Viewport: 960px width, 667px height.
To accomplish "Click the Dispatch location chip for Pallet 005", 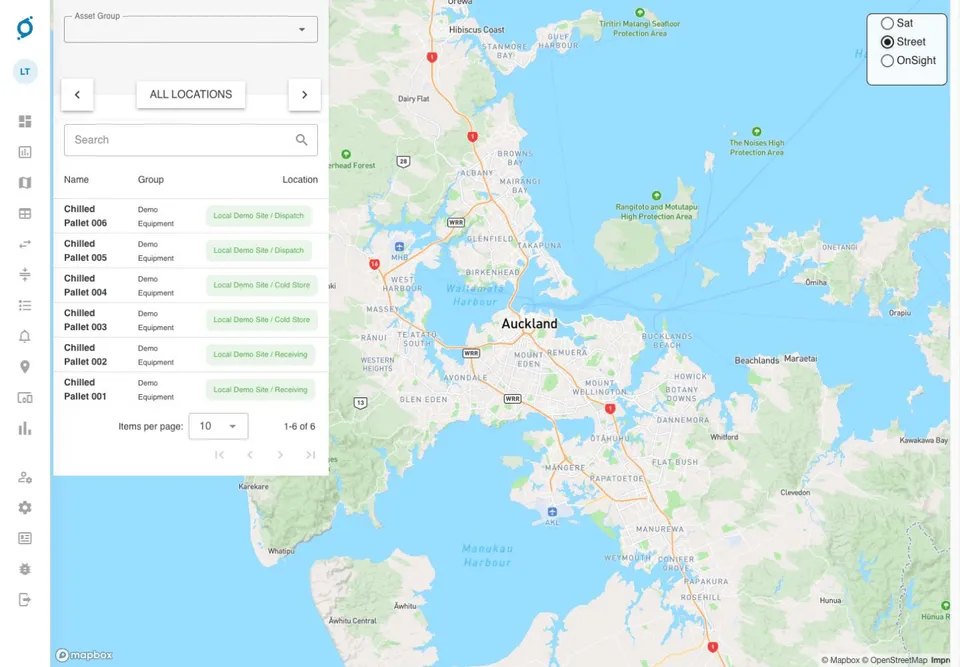I will tap(258, 251).
